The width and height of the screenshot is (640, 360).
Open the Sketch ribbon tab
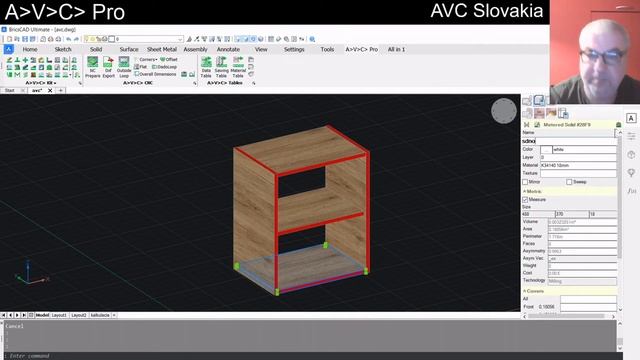[x=63, y=49]
